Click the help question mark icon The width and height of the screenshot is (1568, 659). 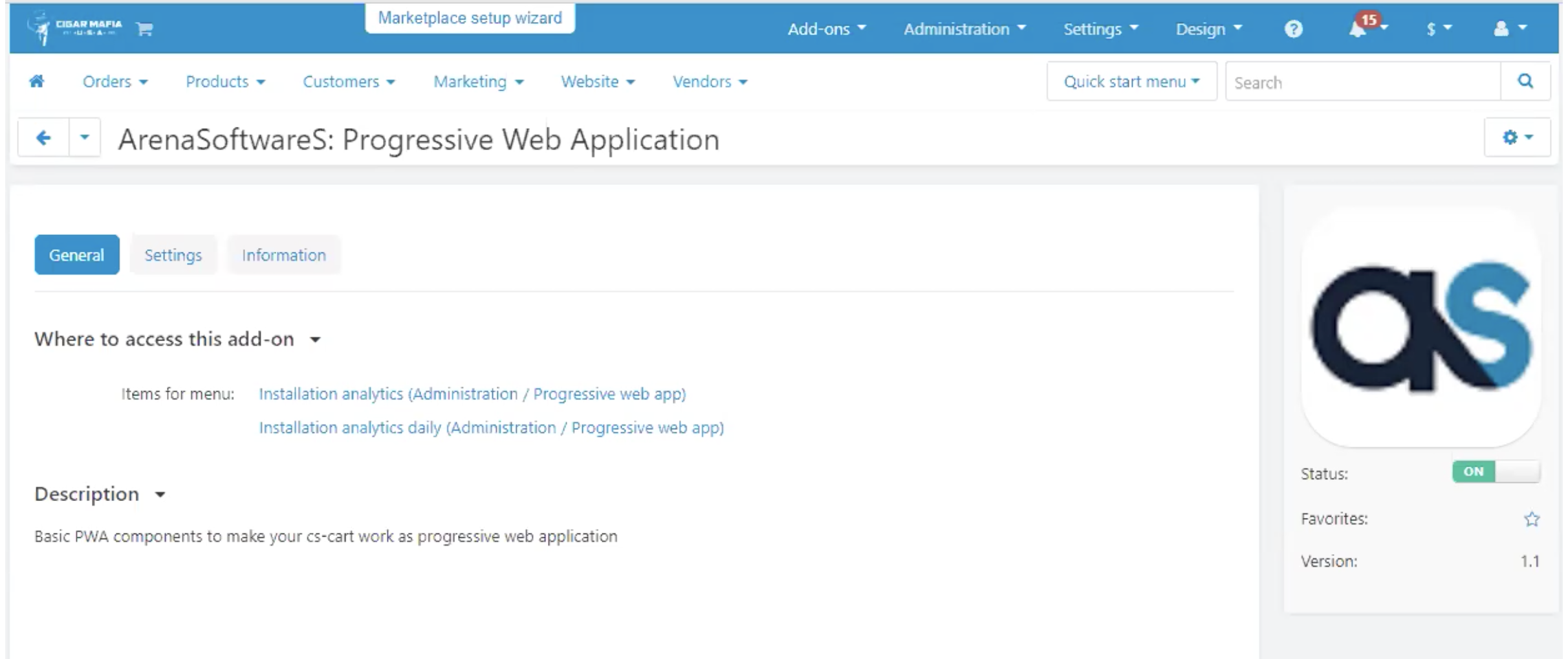tap(1293, 28)
